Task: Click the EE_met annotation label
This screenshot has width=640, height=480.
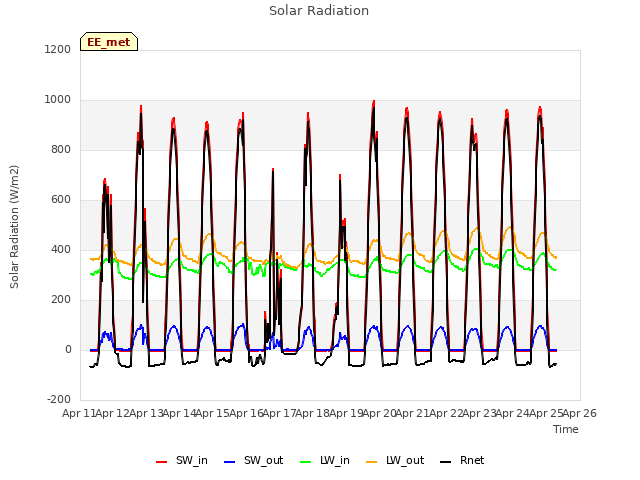Action: pos(109,42)
